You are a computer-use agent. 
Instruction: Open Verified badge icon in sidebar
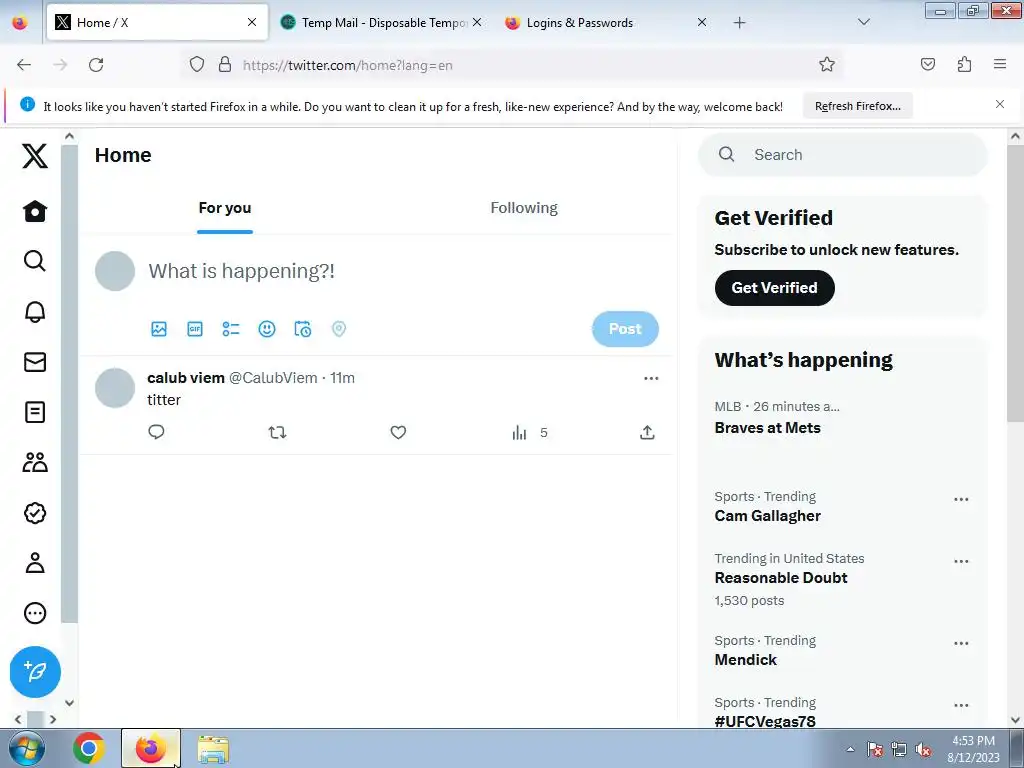pos(35,513)
